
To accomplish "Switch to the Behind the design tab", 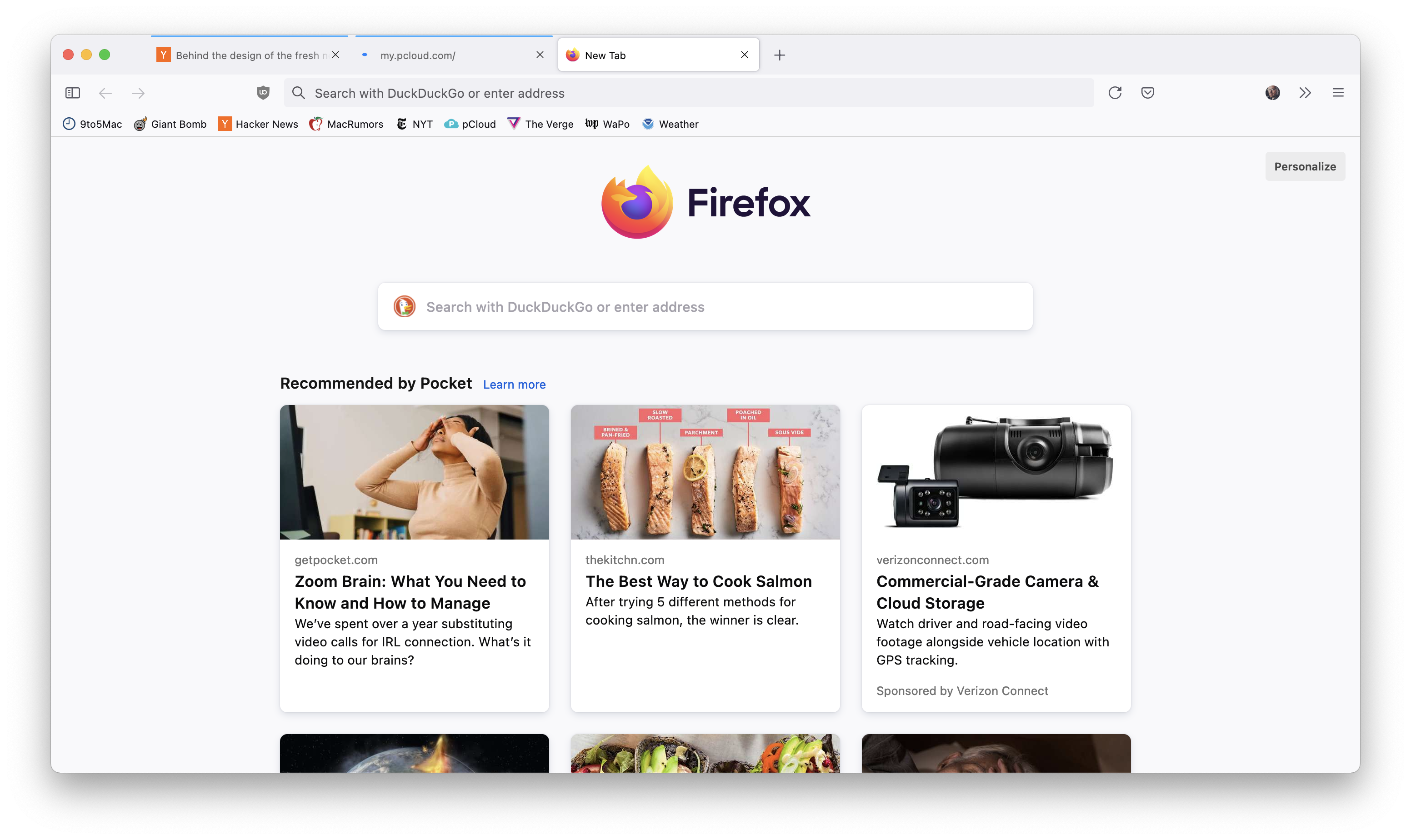I will [243, 55].
